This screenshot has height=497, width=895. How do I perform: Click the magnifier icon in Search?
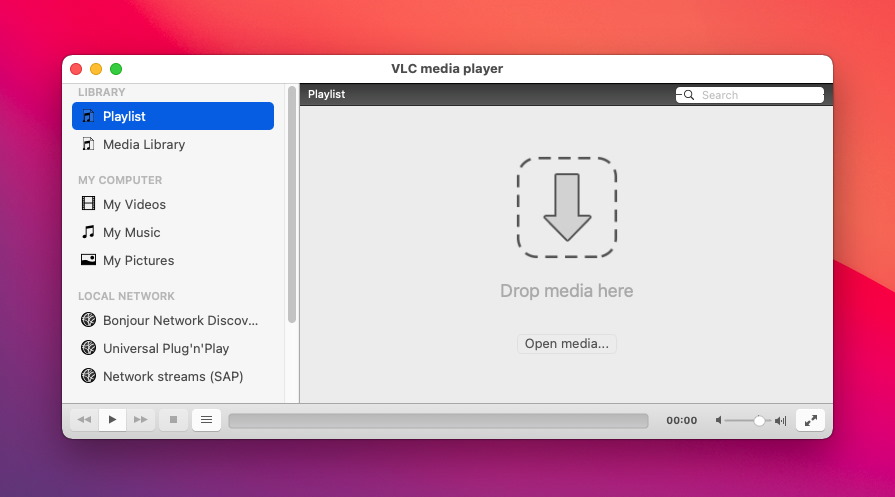click(689, 95)
